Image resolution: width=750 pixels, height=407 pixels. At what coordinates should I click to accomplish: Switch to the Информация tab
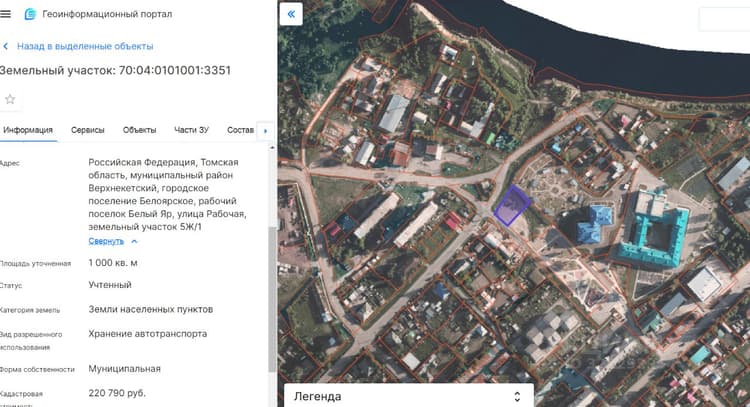point(28,130)
